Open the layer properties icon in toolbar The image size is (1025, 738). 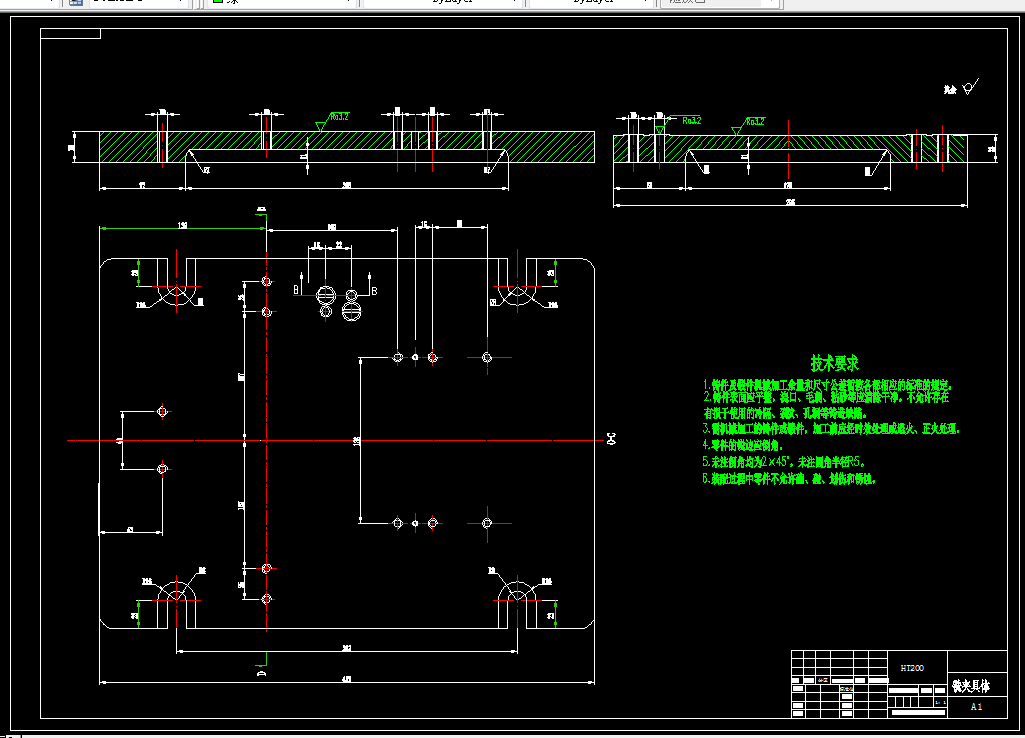point(76,2)
